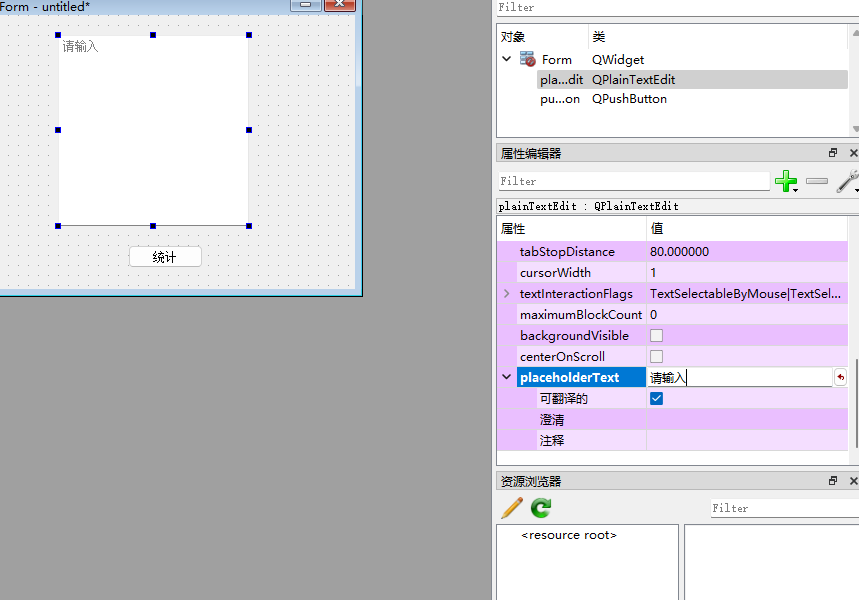Click the TextSelectableByMouse flags value

click(x=746, y=294)
